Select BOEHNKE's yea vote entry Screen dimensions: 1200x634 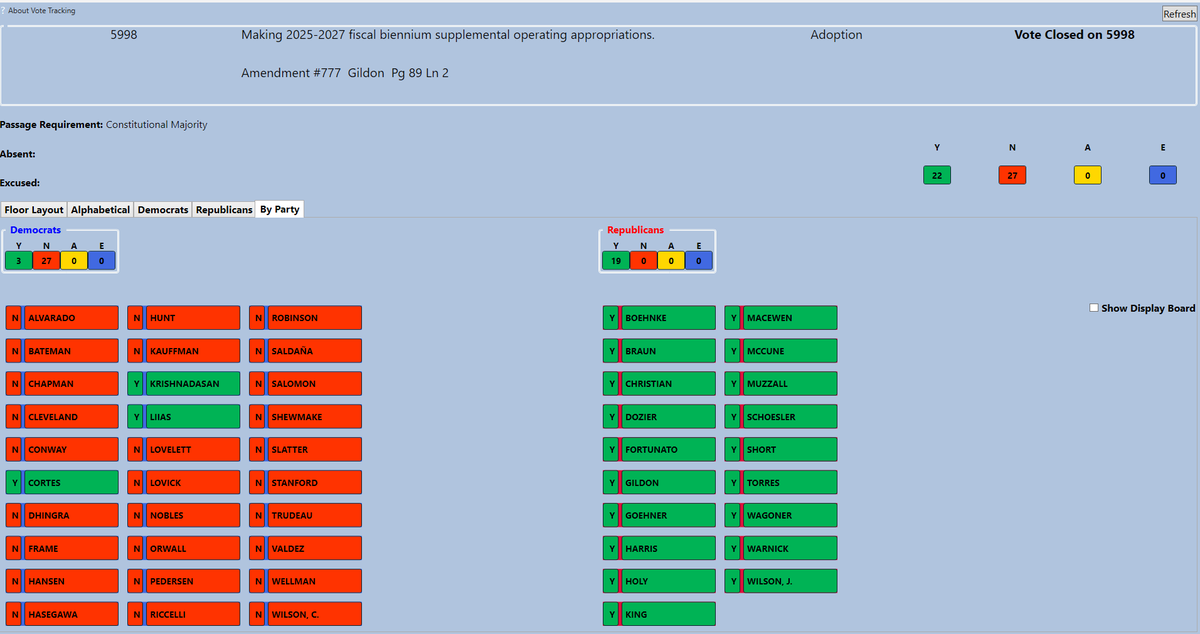pyautogui.click(x=660, y=318)
